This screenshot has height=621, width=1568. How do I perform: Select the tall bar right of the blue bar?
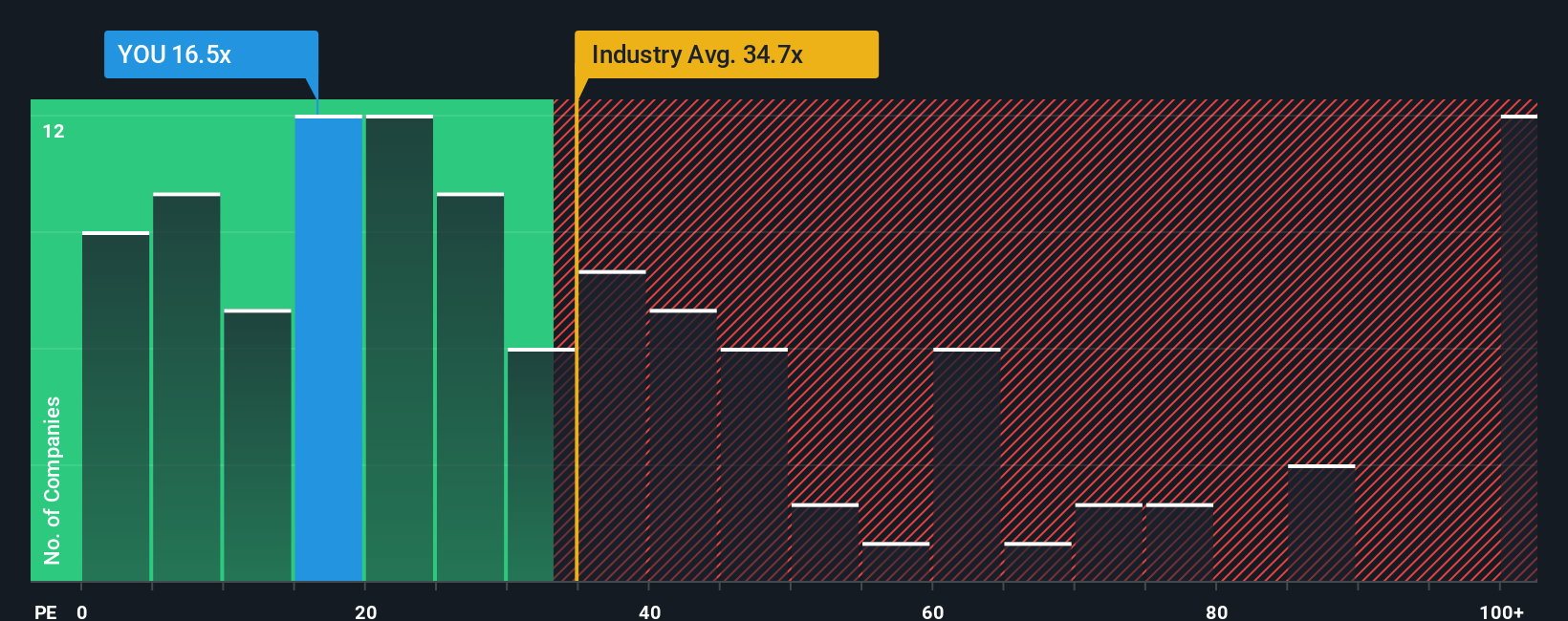tap(400, 349)
